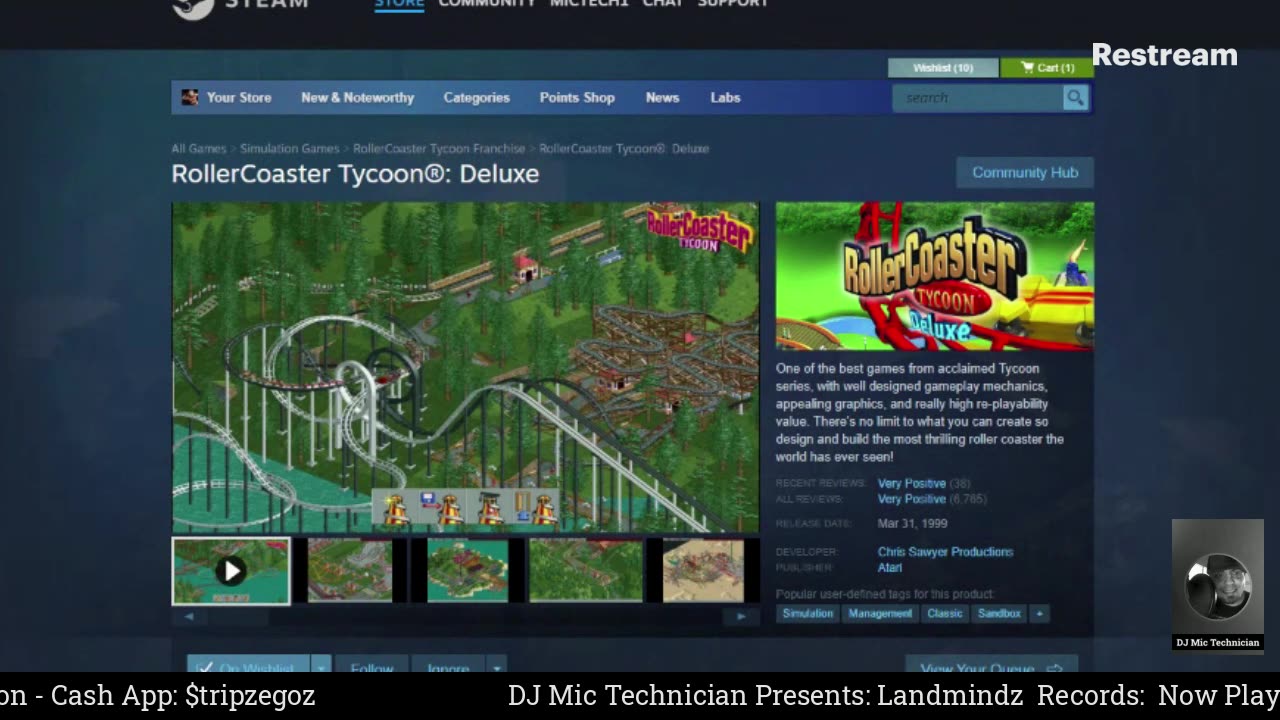Go to the Points Shop tab
Screen dimensions: 1280x720
tap(577, 98)
